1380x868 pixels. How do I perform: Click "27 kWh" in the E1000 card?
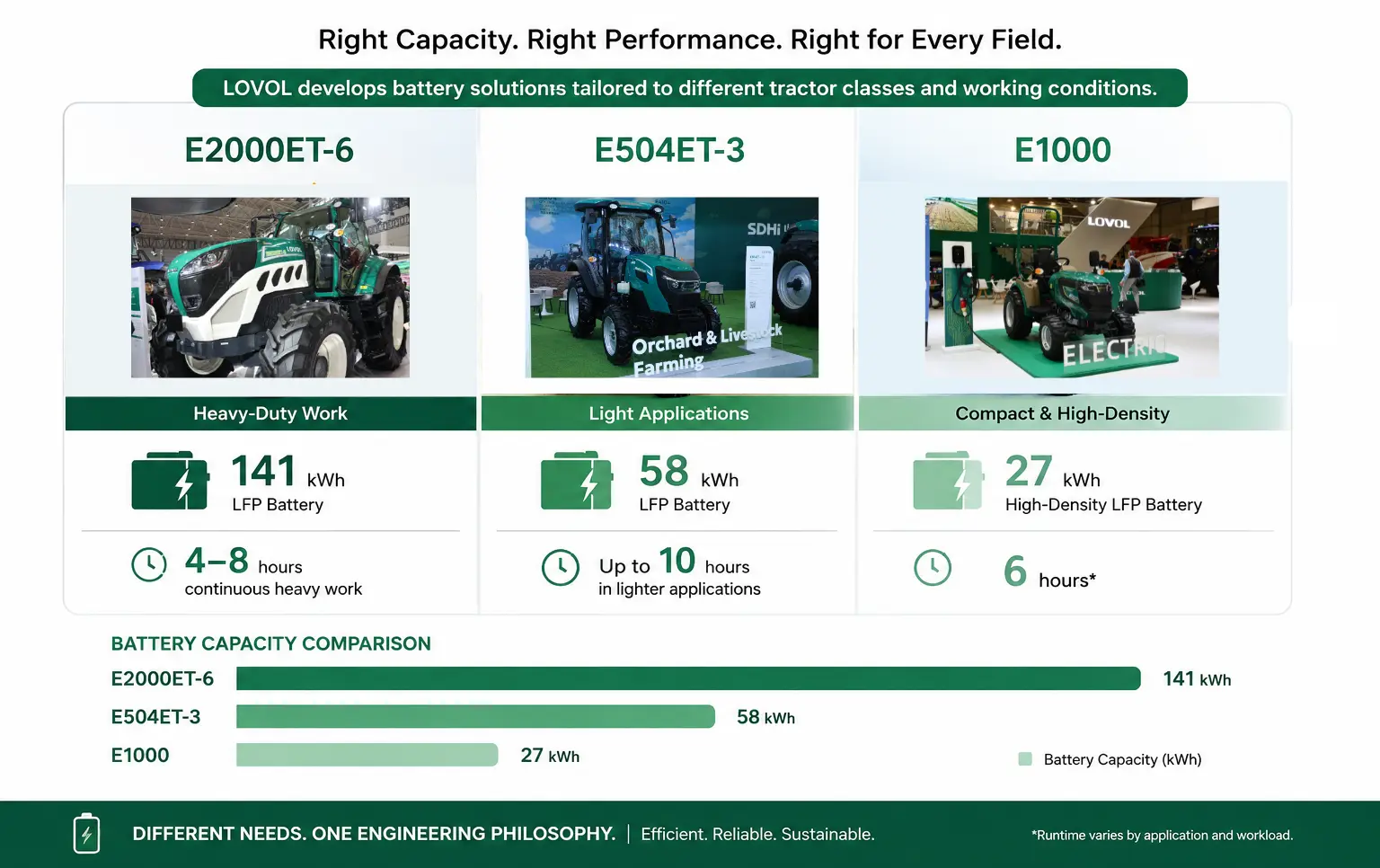[1053, 472]
